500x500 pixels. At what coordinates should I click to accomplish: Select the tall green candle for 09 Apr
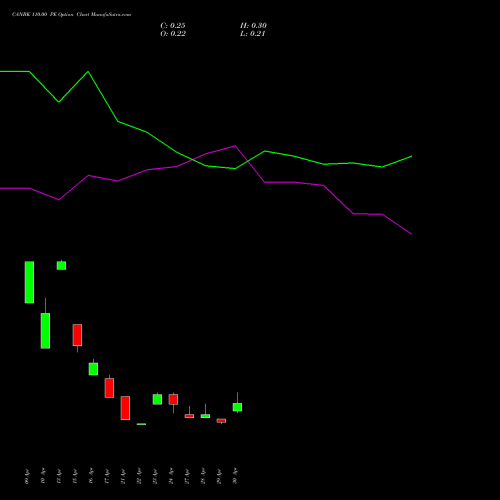coord(29,282)
